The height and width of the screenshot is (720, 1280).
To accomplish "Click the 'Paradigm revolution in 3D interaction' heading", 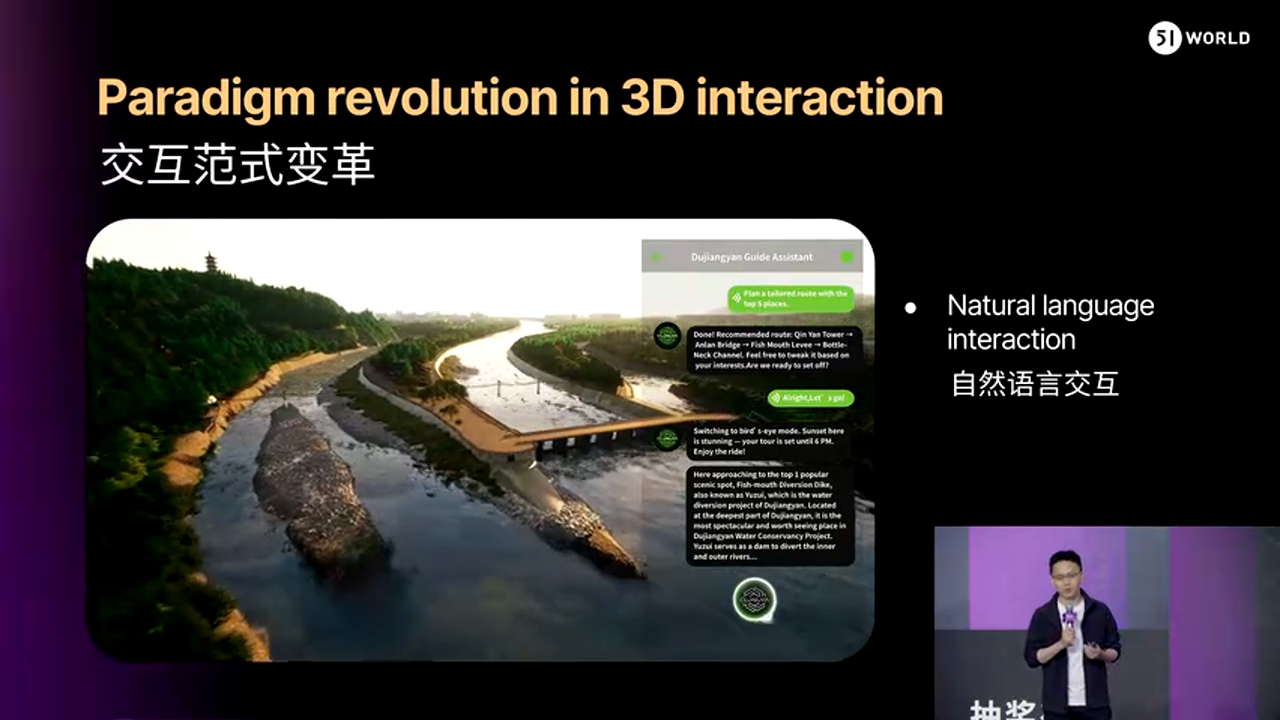I will point(520,97).
